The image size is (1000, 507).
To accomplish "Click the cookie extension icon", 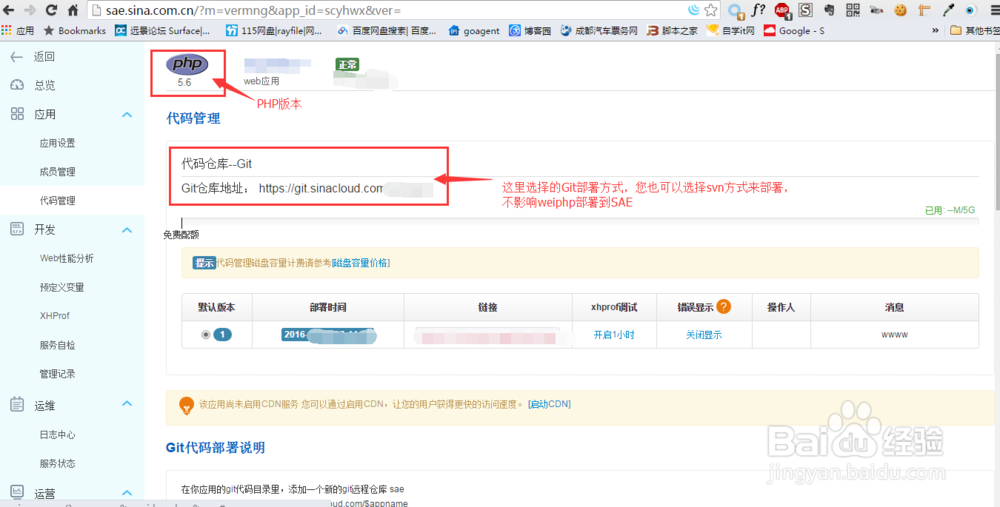I will (x=901, y=10).
